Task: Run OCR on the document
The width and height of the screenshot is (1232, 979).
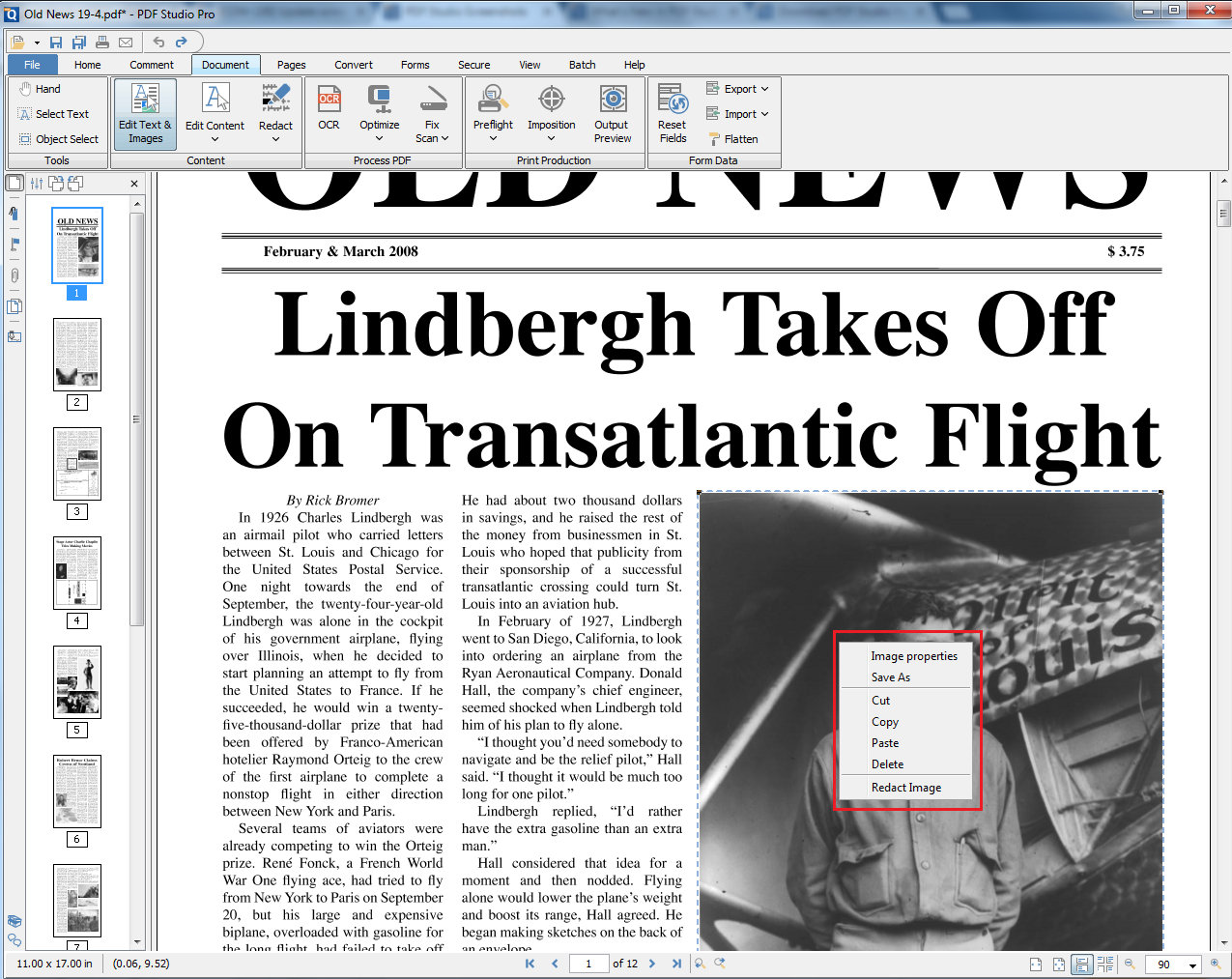Action: pyautogui.click(x=329, y=107)
